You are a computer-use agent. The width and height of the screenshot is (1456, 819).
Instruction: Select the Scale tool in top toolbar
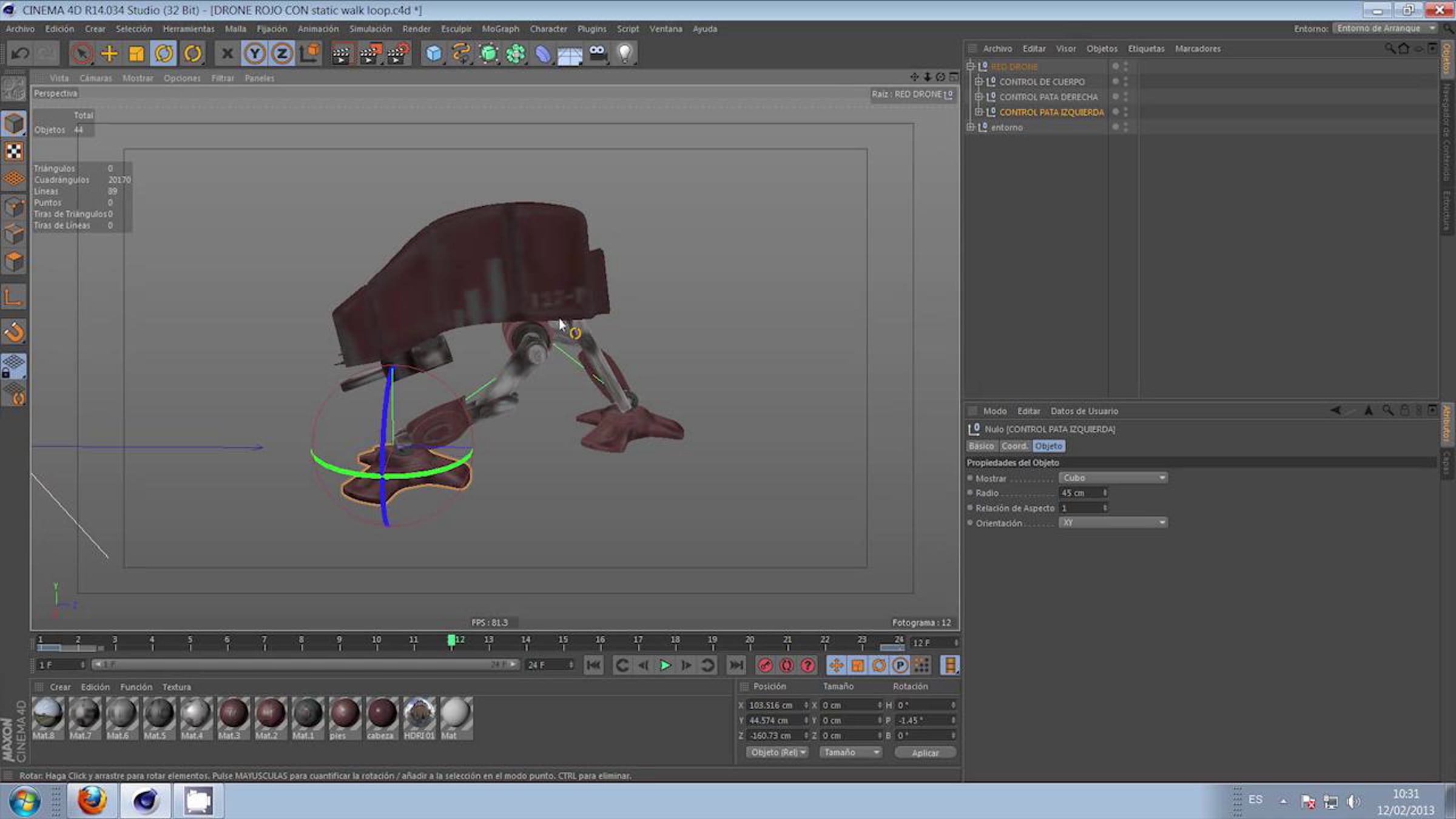coord(136,54)
